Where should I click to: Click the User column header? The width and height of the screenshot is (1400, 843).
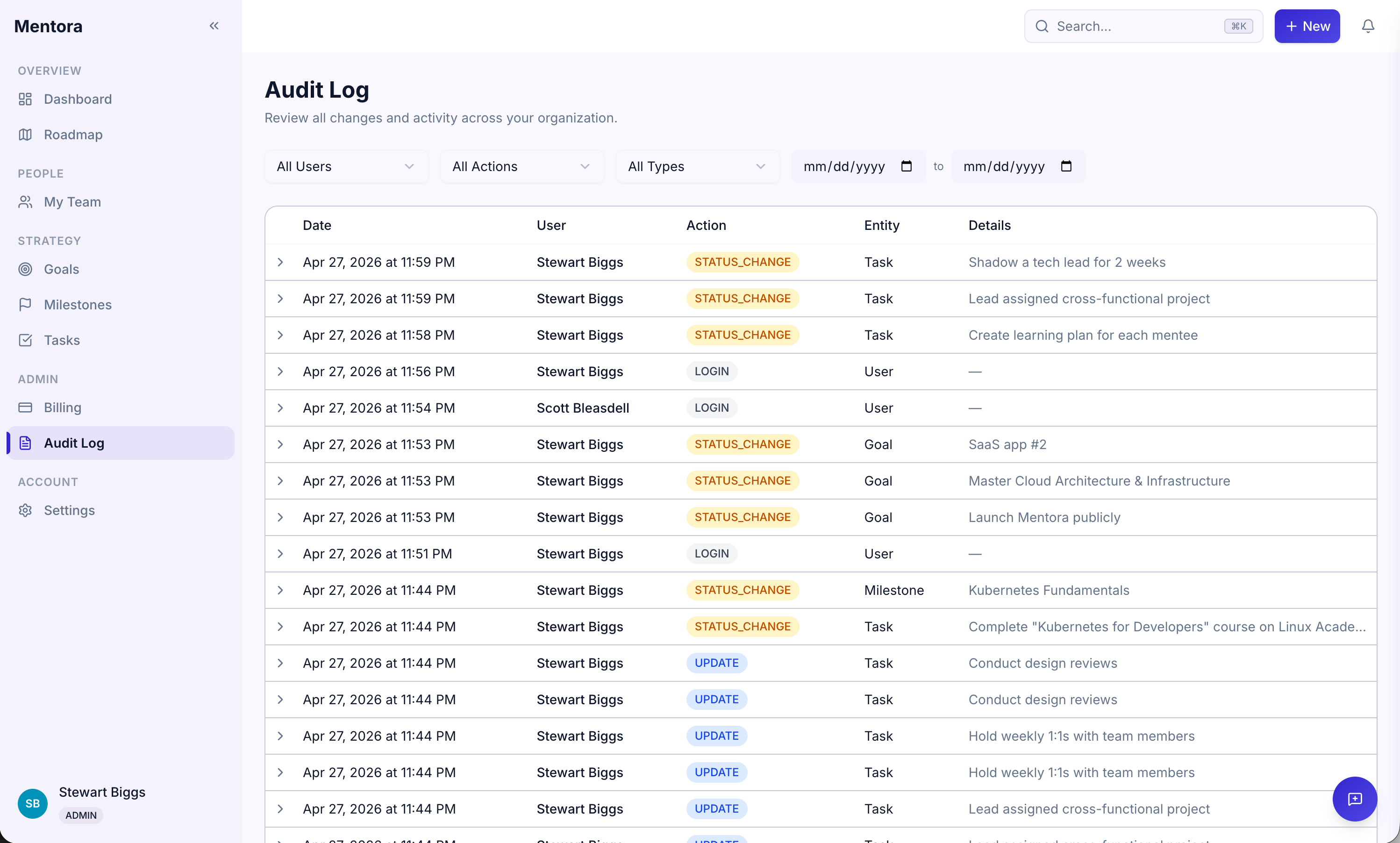(551, 226)
